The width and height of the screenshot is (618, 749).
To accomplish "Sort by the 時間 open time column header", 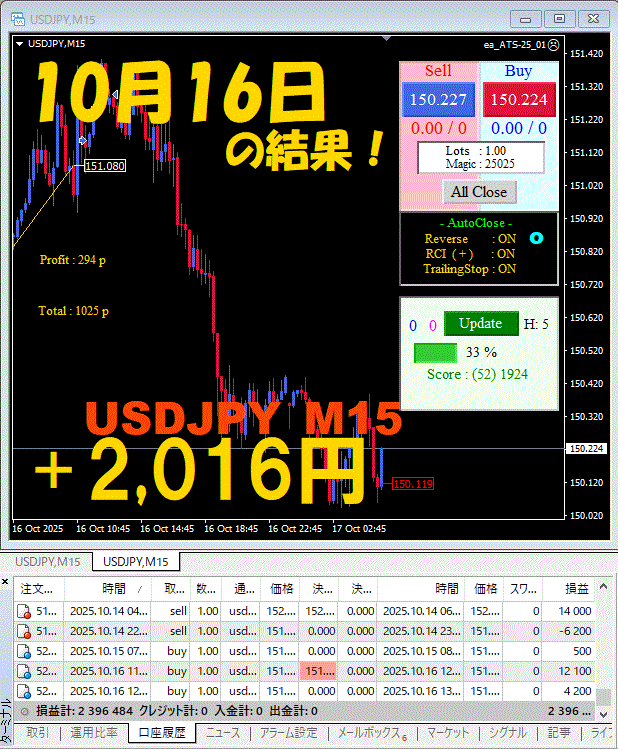I will tap(107, 588).
